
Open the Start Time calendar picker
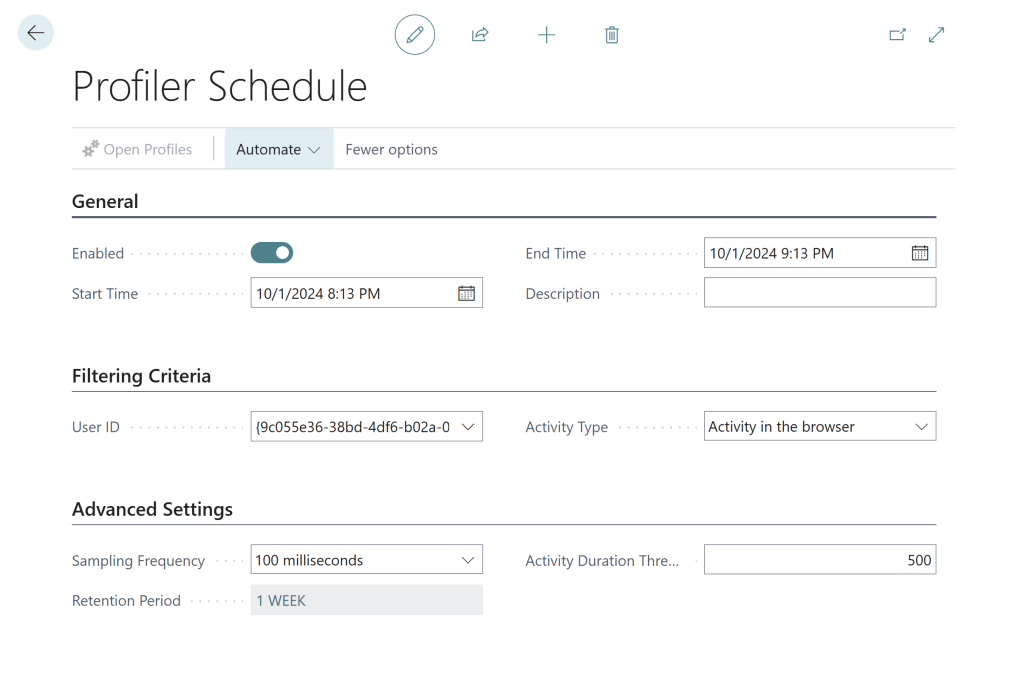[466, 293]
